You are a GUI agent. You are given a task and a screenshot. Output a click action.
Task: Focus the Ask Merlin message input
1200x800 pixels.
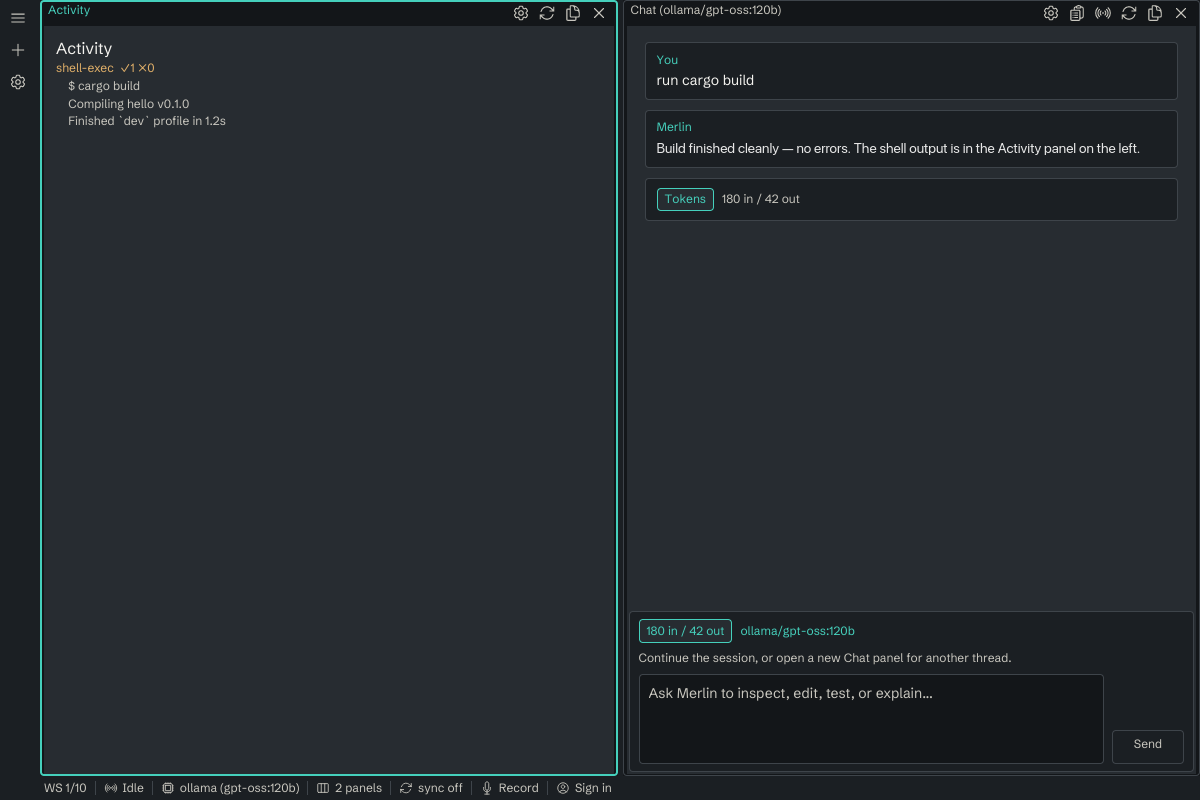pos(871,719)
